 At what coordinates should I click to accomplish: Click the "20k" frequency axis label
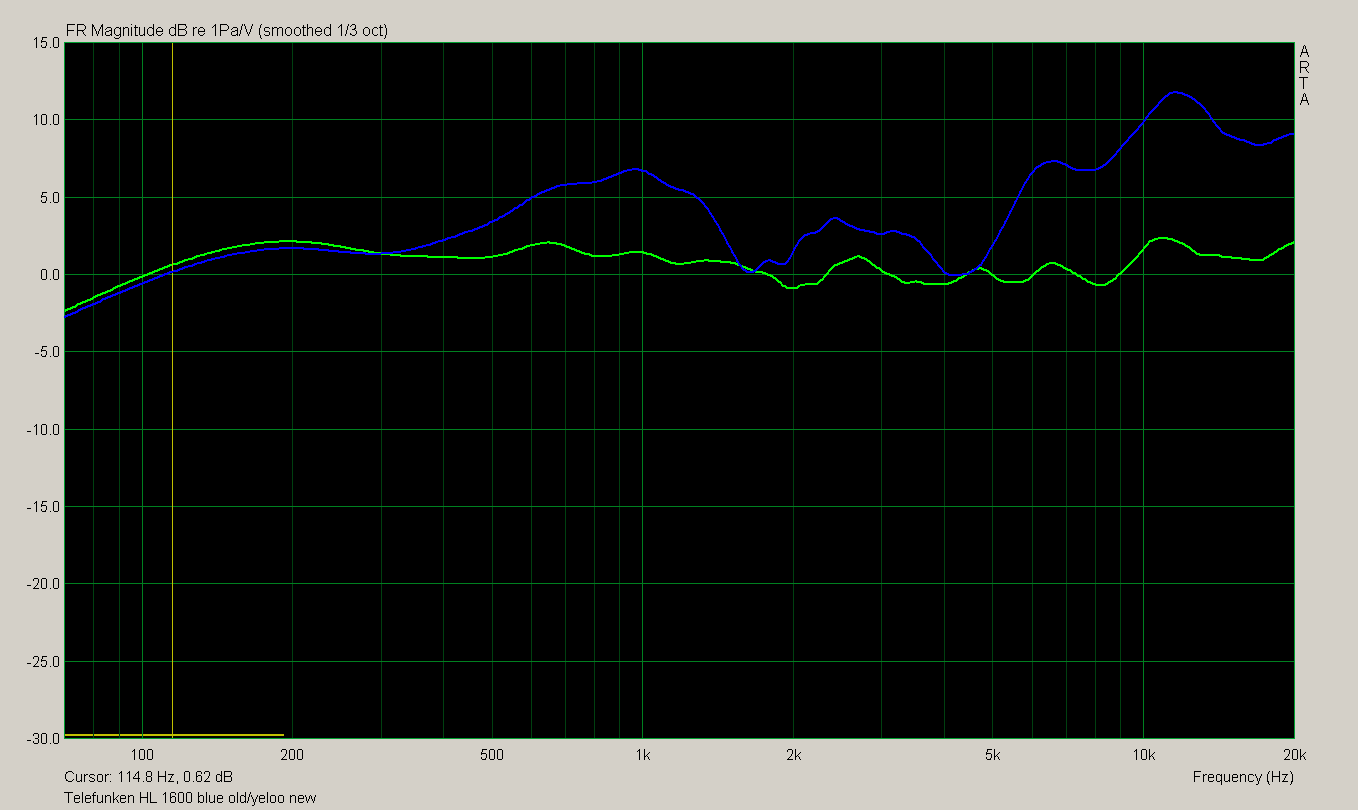coord(1294,753)
